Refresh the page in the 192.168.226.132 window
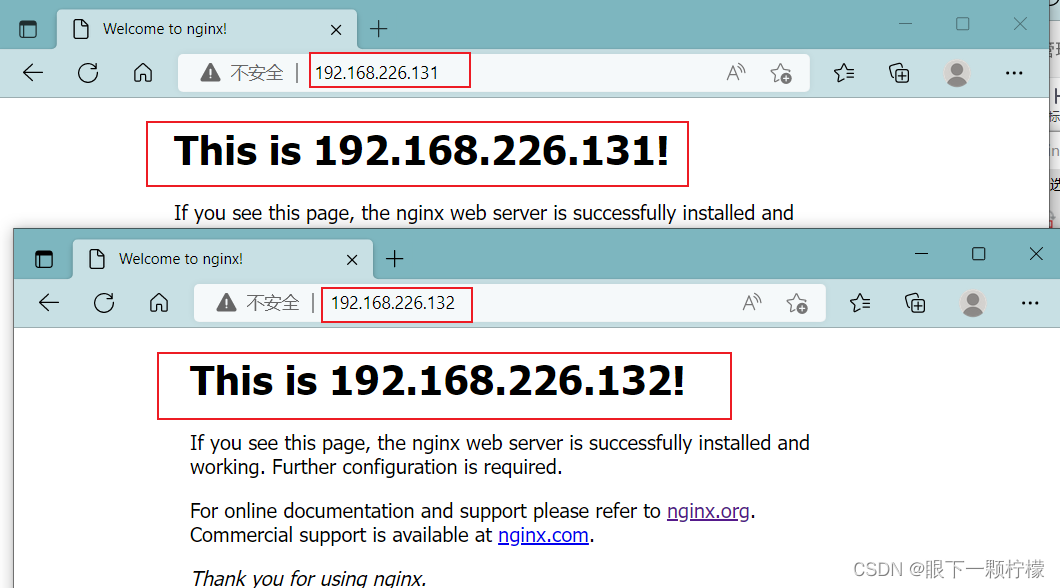Image resolution: width=1060 pixels, height=588 pixels. (104, 302)
